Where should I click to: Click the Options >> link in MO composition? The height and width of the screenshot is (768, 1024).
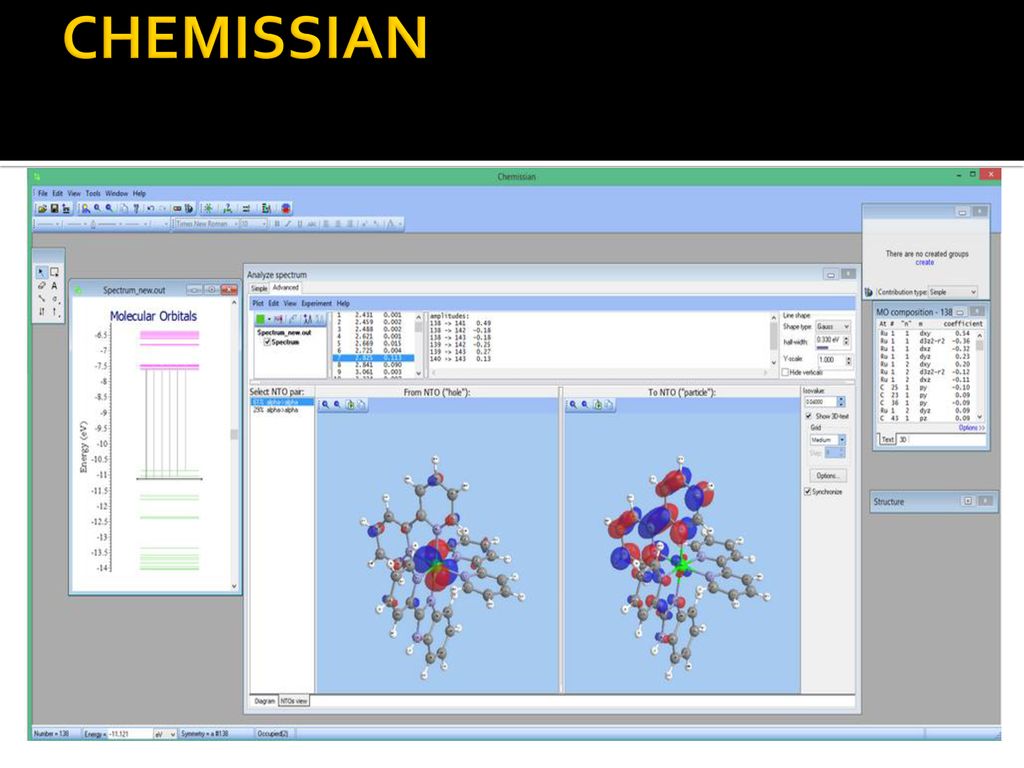(x=972, y=428)
